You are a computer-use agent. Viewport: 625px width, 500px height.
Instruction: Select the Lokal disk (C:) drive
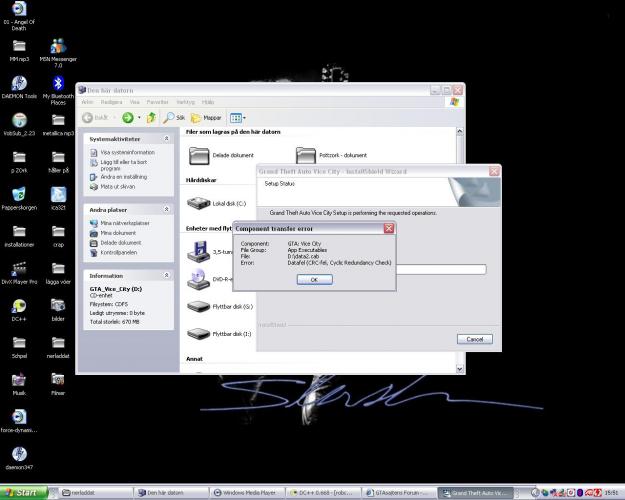click(221, 204)
